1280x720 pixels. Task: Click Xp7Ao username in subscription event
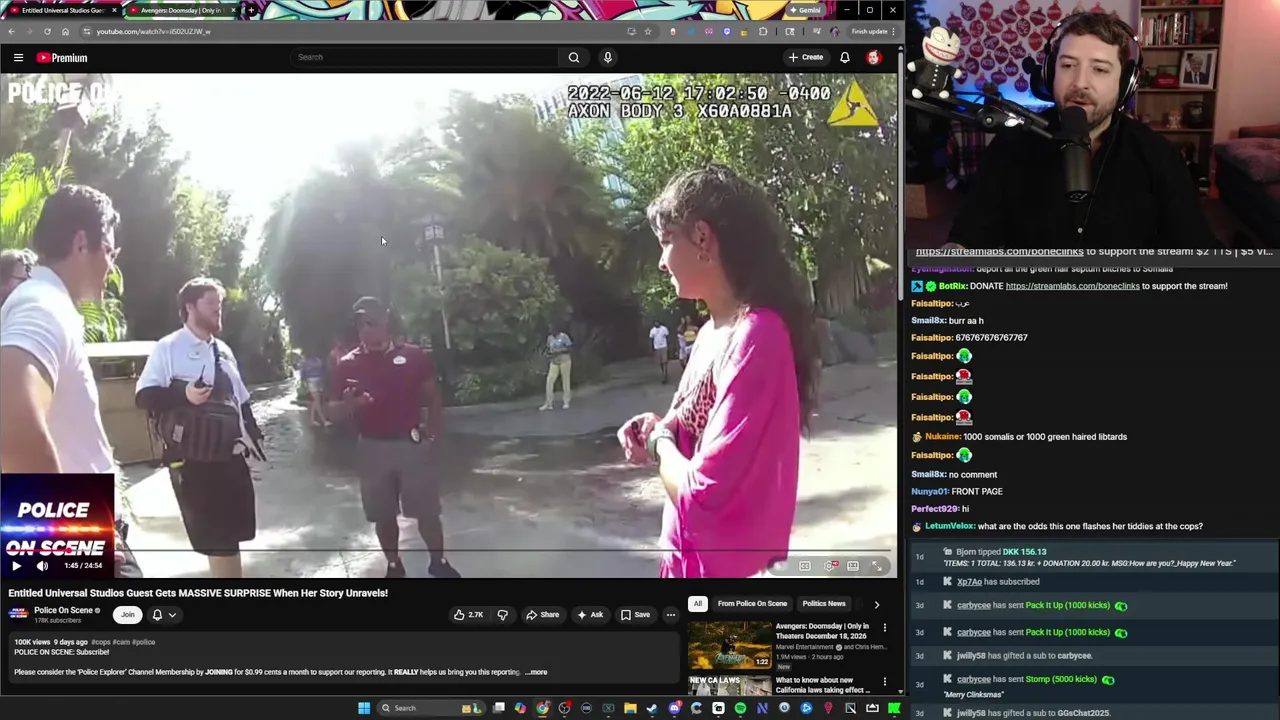(x=969, y=582)
